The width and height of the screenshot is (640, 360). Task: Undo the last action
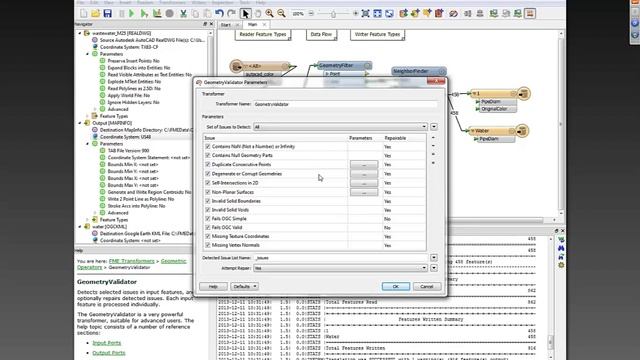coord(220,13)
